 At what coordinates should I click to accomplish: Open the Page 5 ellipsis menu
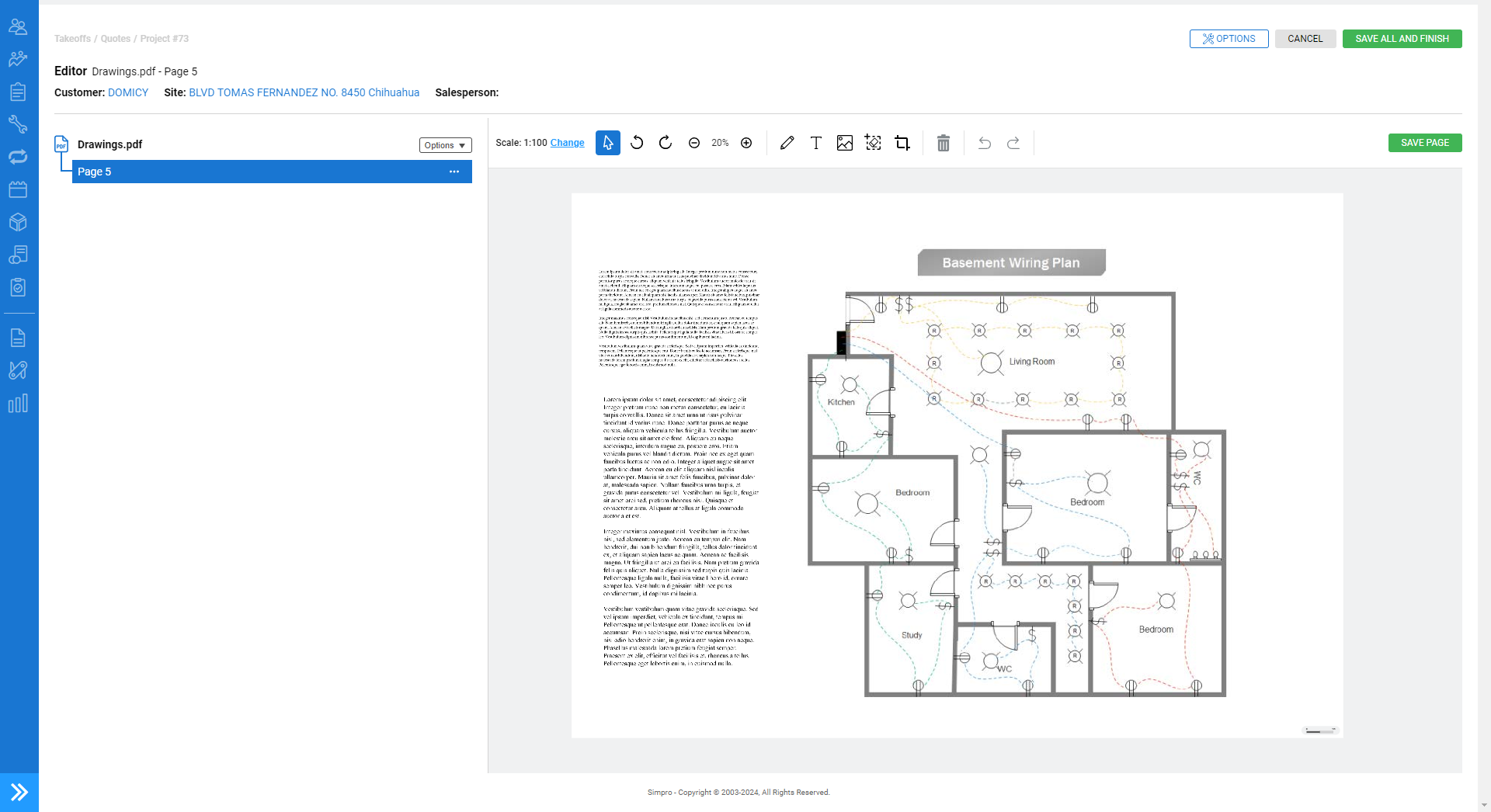click(x=454, y=172)
